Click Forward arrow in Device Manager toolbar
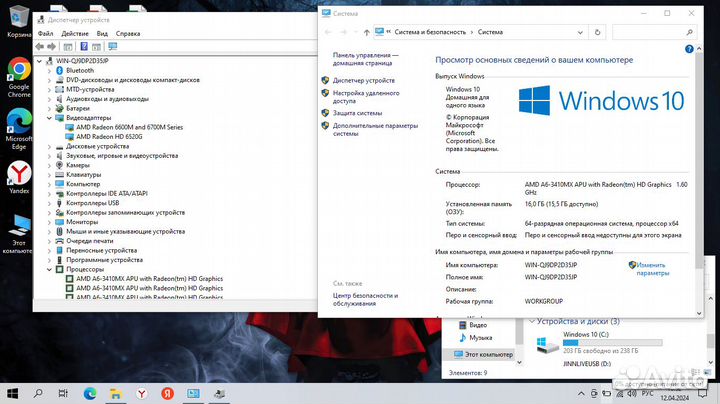Viewport: 720px width, 404px height. pos(51,46)
